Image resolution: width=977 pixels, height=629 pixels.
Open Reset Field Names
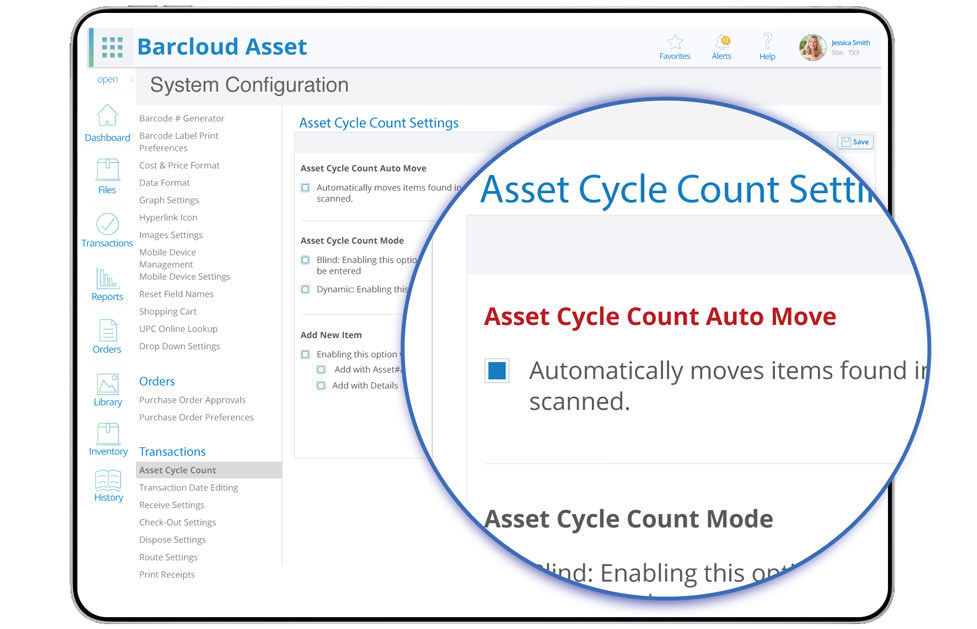[176, 294]
